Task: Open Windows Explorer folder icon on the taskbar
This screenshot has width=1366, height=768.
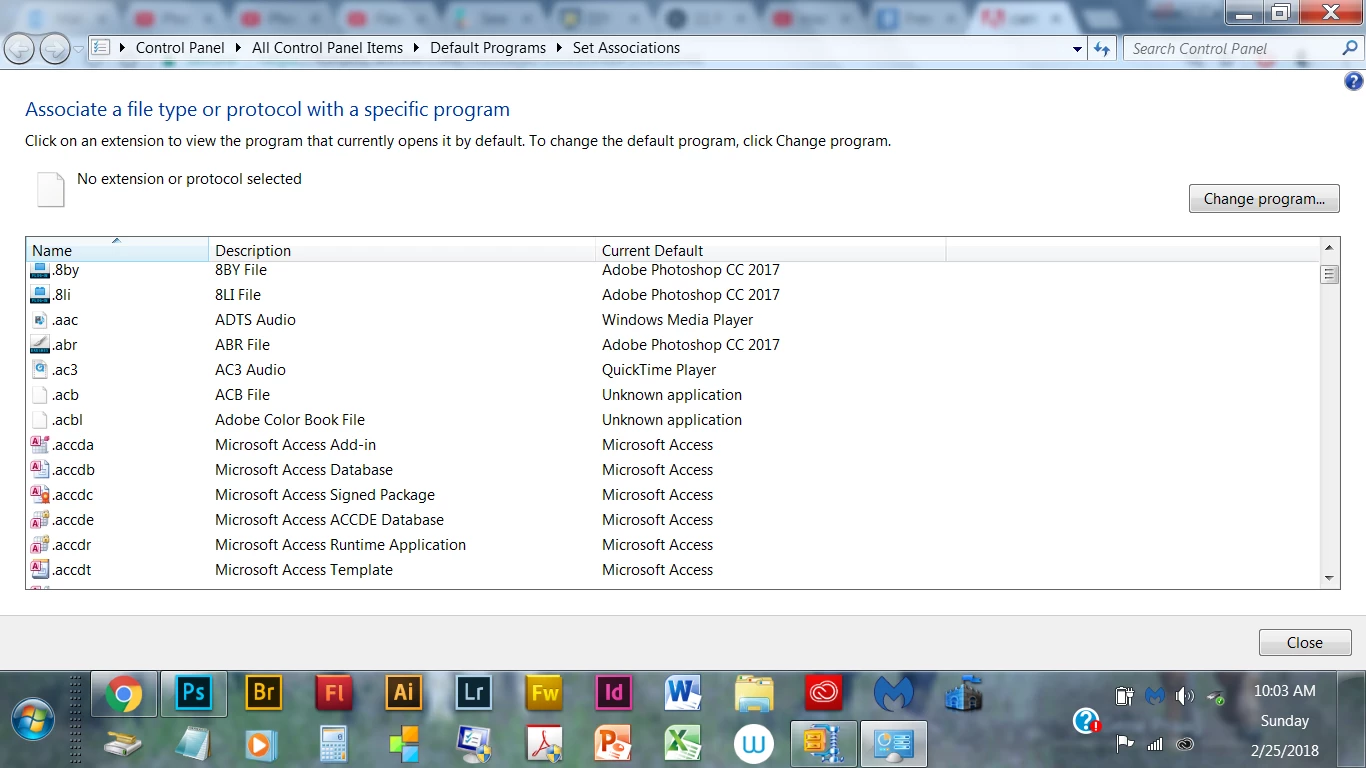Action: click(754, 693)
